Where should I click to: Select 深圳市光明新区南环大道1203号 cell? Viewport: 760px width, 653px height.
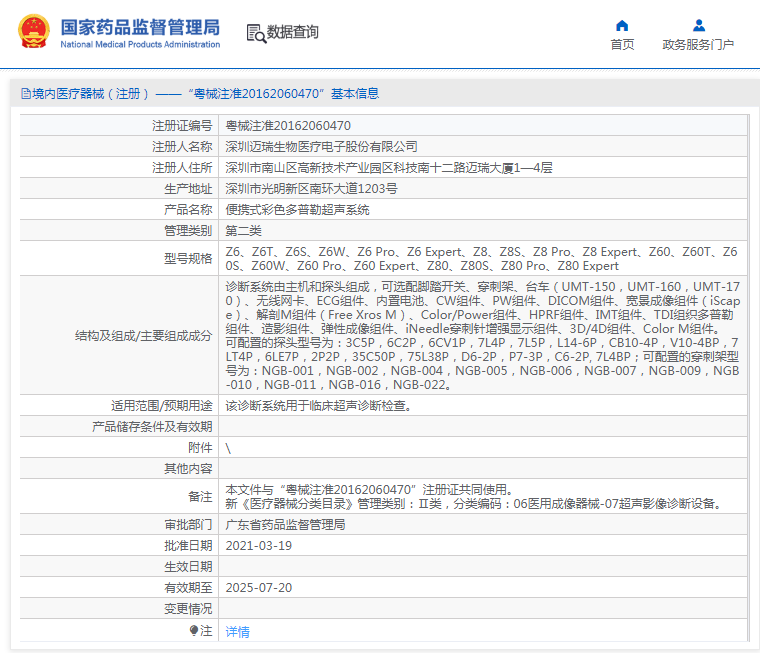click(311, 189)
